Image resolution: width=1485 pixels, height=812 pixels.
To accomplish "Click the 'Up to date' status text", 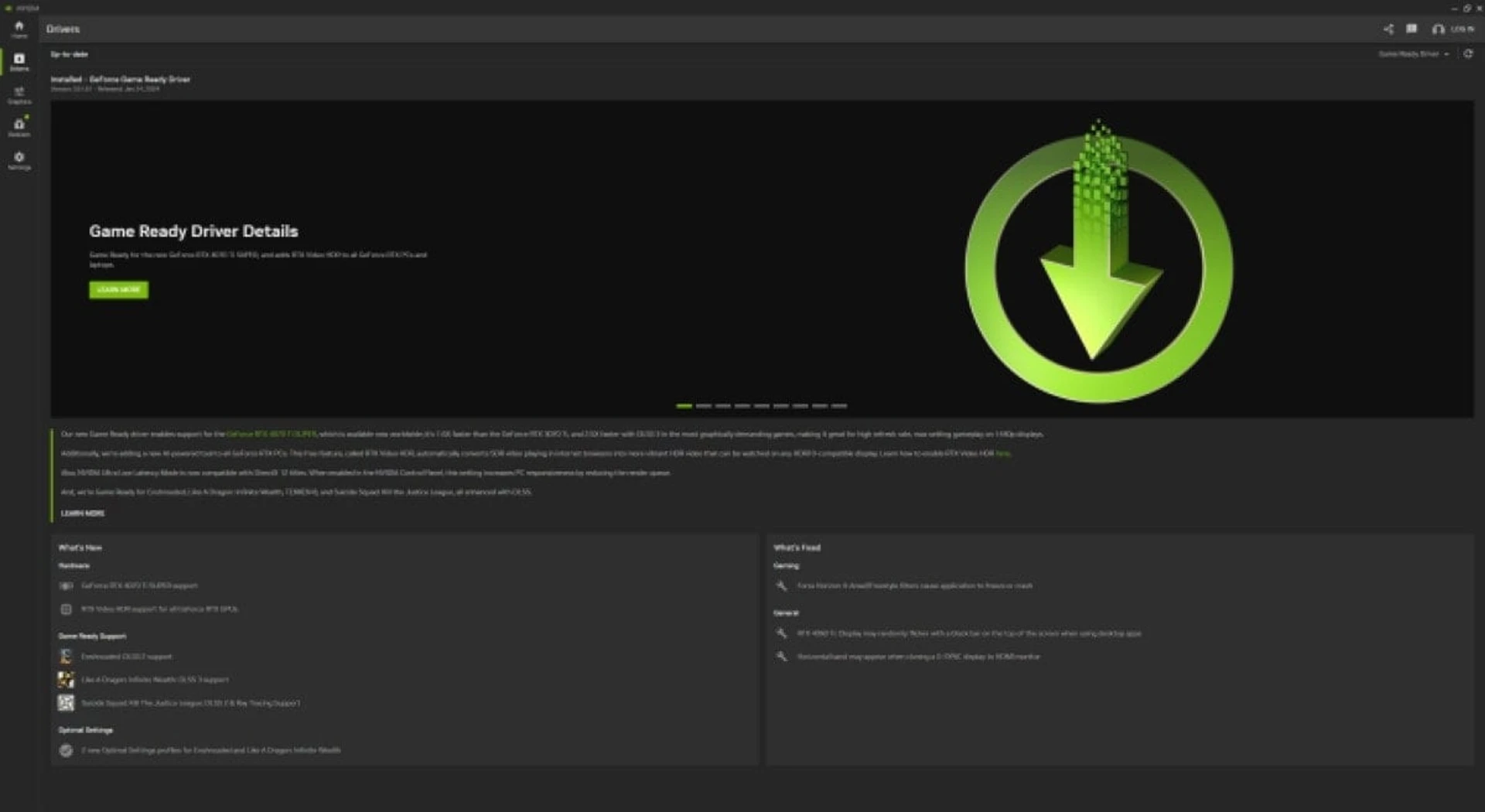I will [69, 54].
